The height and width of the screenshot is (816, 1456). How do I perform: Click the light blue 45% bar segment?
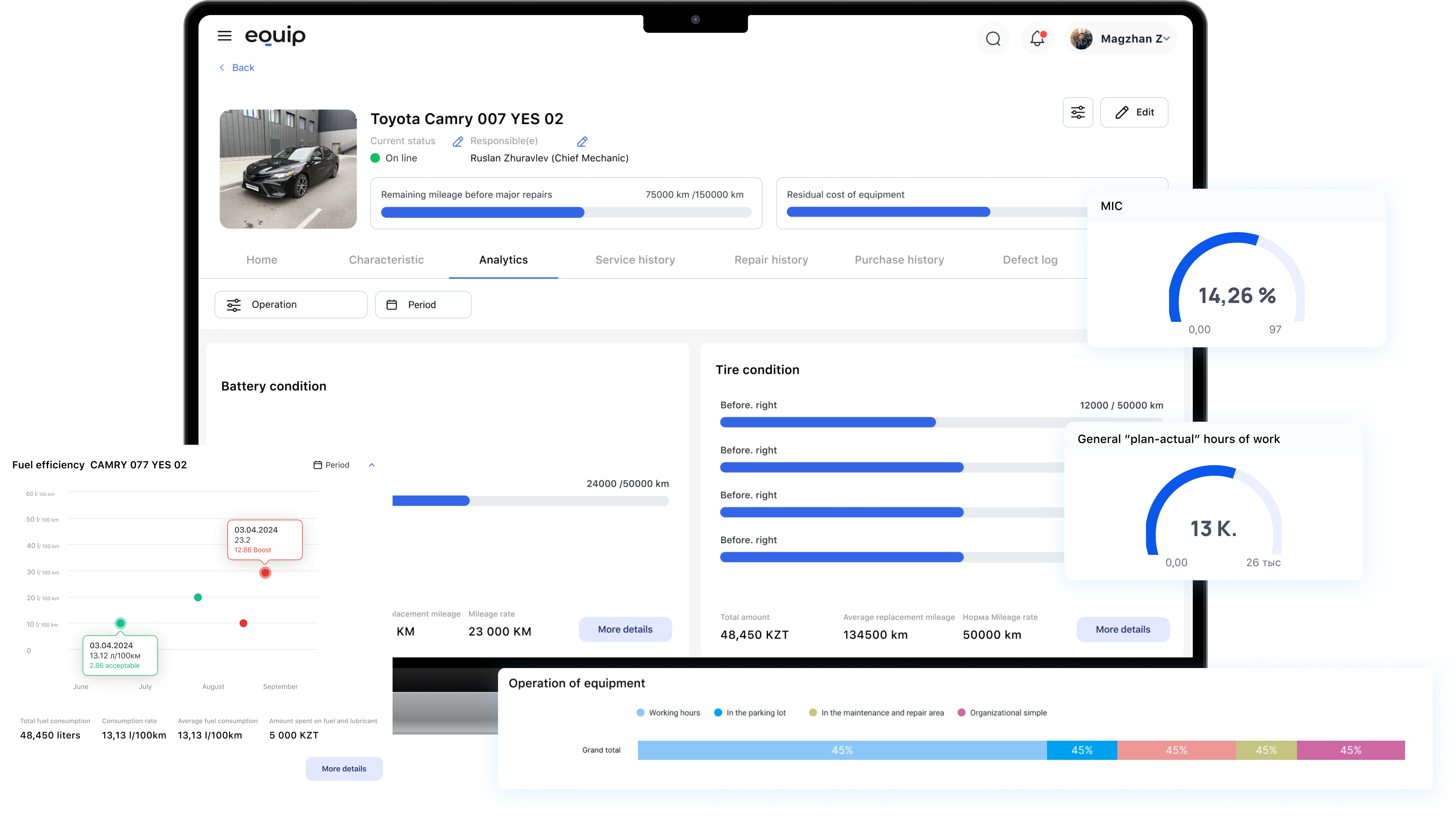point(842,750)
